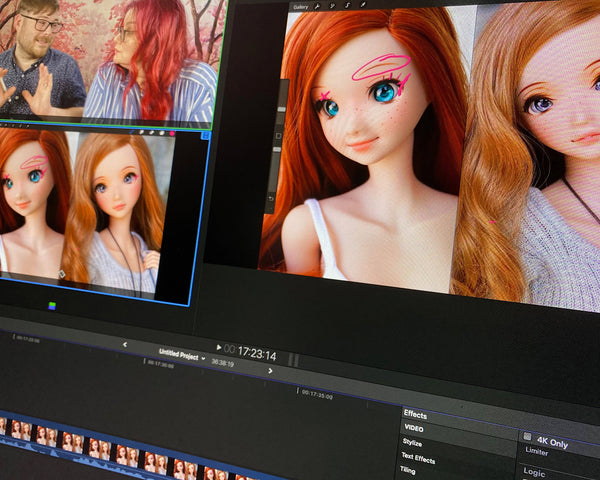The image size is (600, 480).
Task: Tap the undo arrow on Procreate sidebar
Action: click(x=270, y=199)
